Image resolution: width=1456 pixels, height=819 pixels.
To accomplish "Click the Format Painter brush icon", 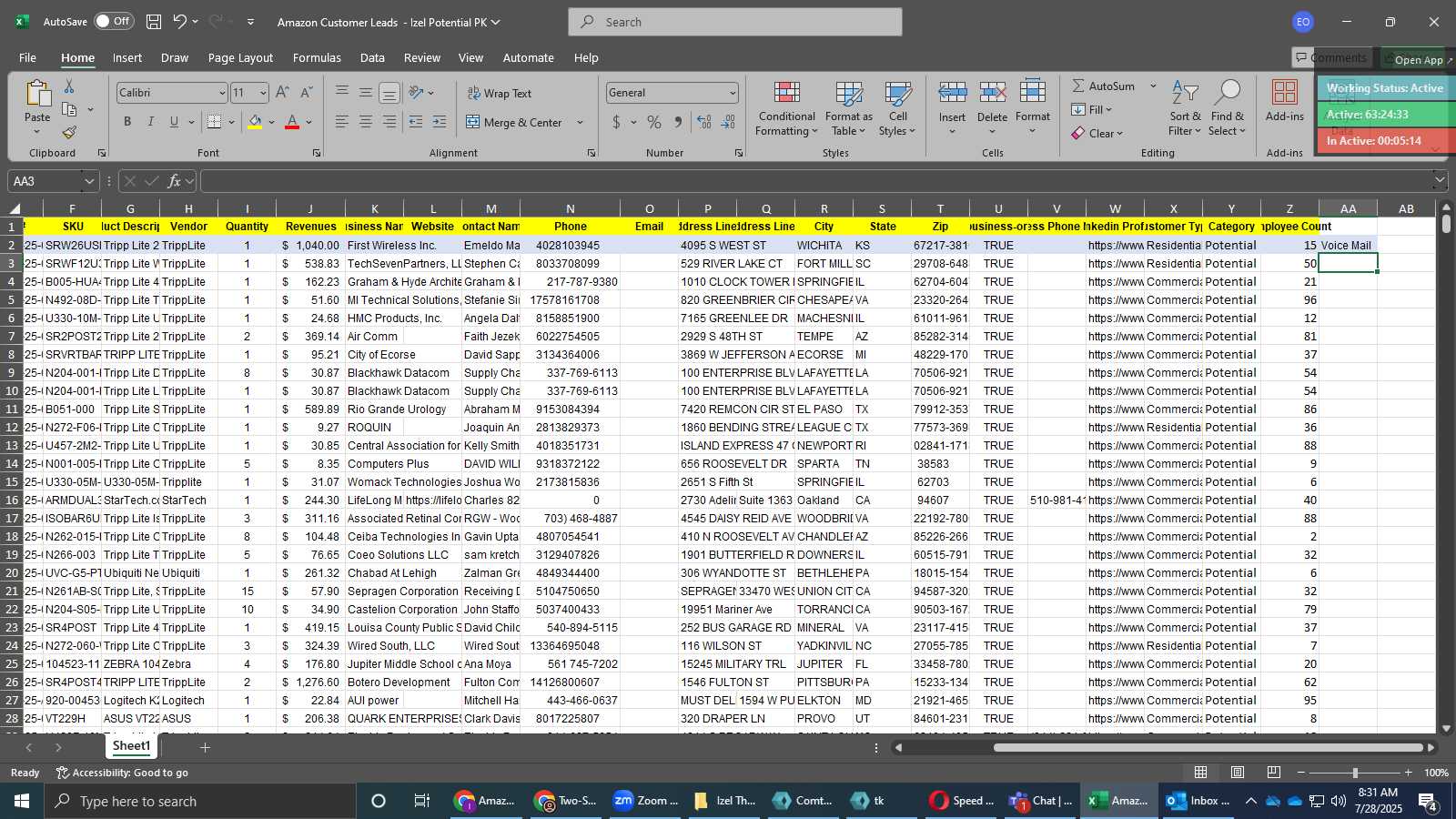I will click(x=69, y=133).
